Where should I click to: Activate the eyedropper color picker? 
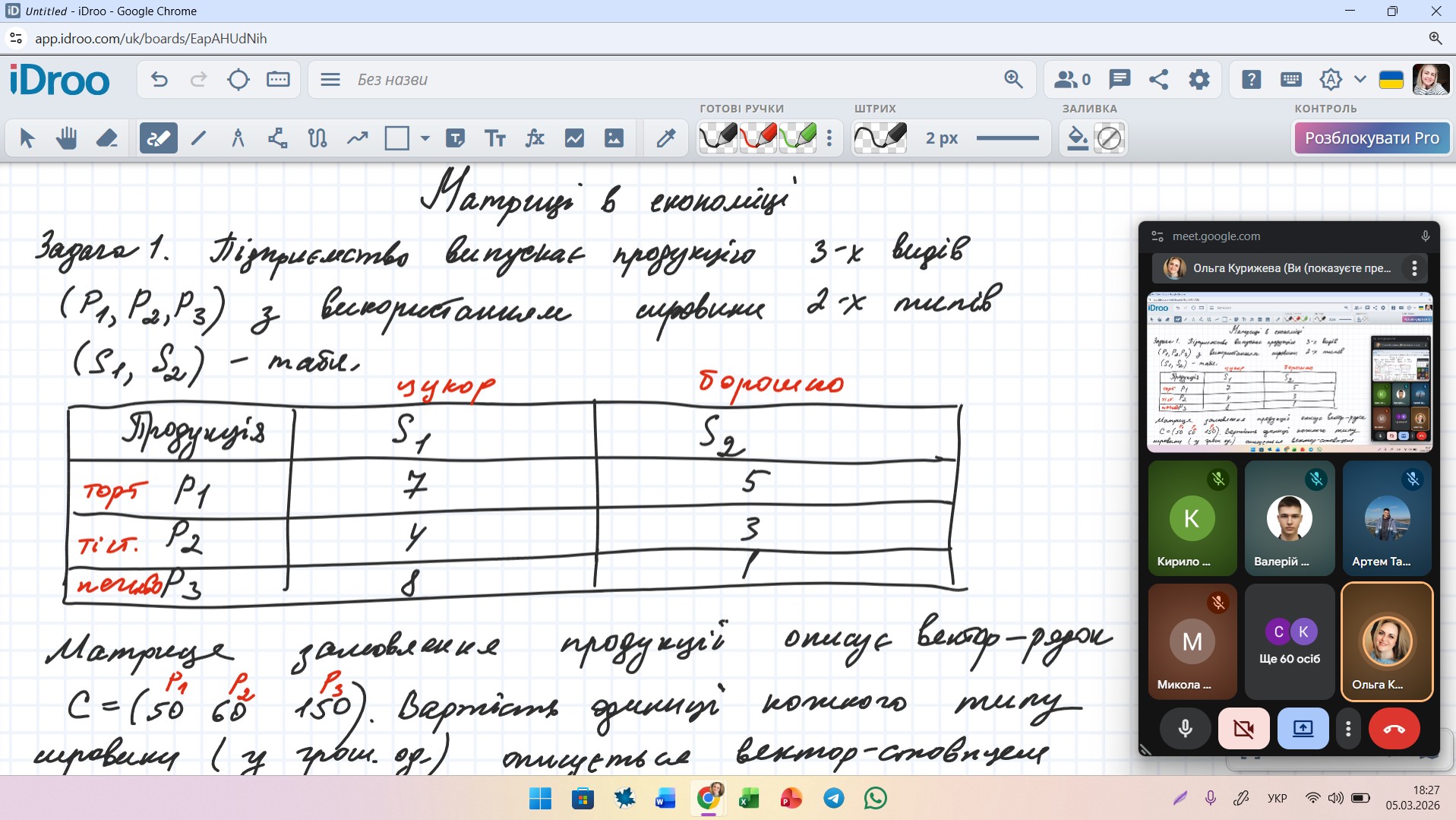pyautogui.click(x=666, y=138)
